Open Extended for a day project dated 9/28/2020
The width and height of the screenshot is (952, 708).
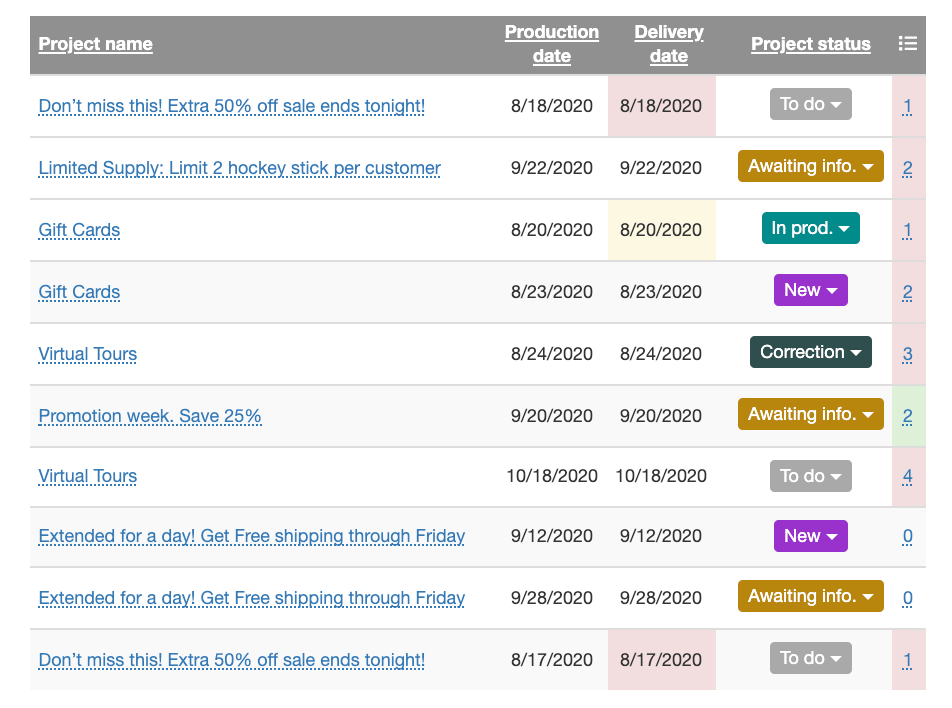click(x=251, y=598)
